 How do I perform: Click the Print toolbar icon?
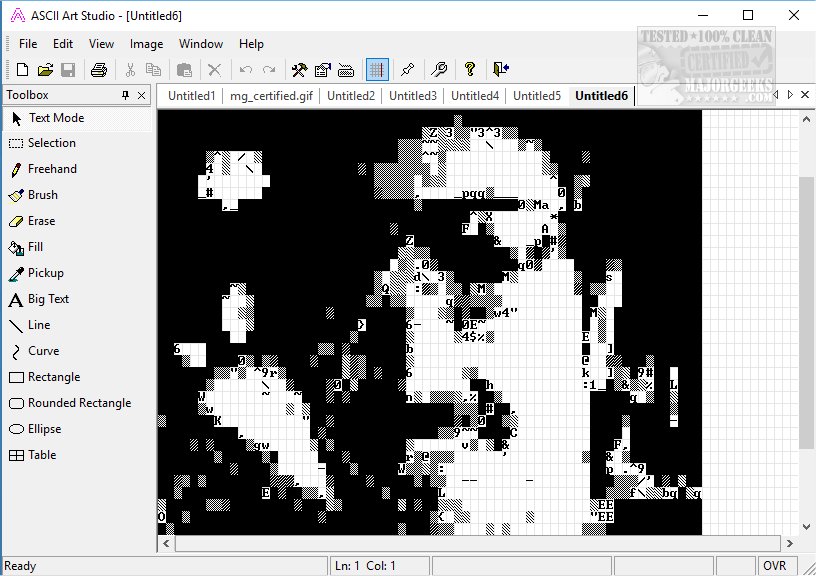(x=99, y=69)
